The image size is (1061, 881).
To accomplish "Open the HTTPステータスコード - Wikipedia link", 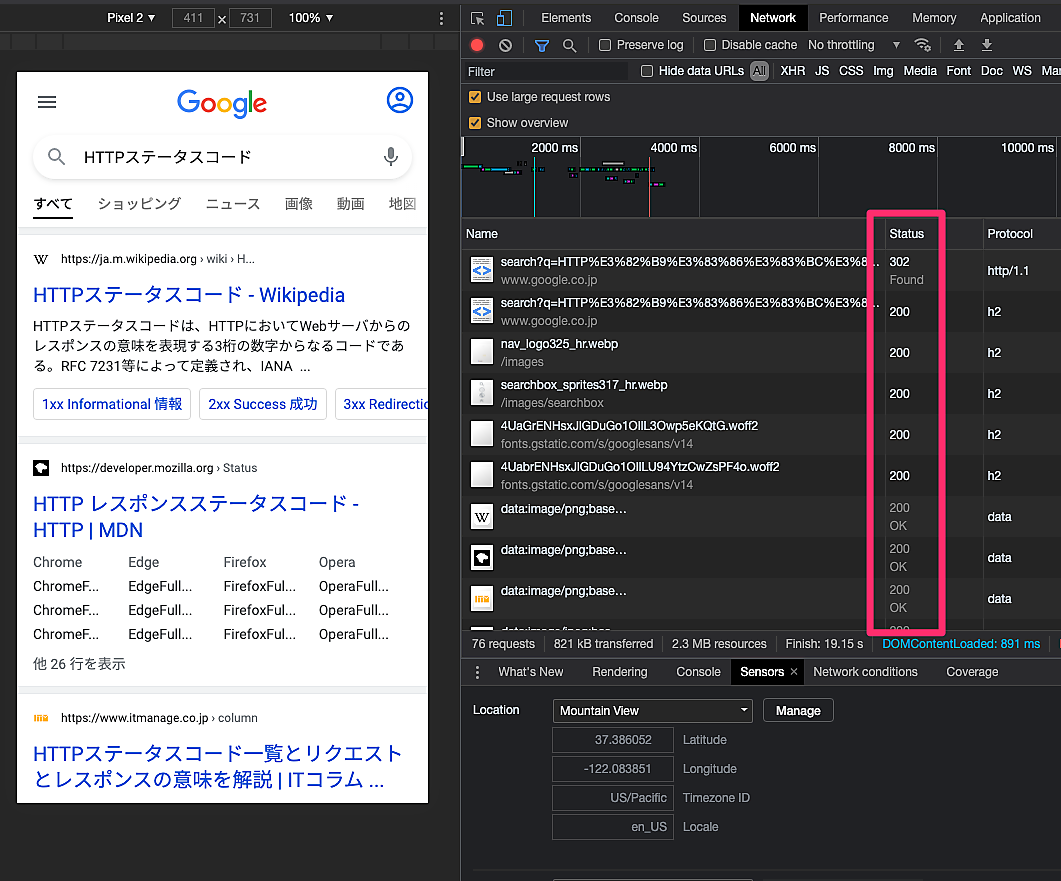I will click(189, 295).
